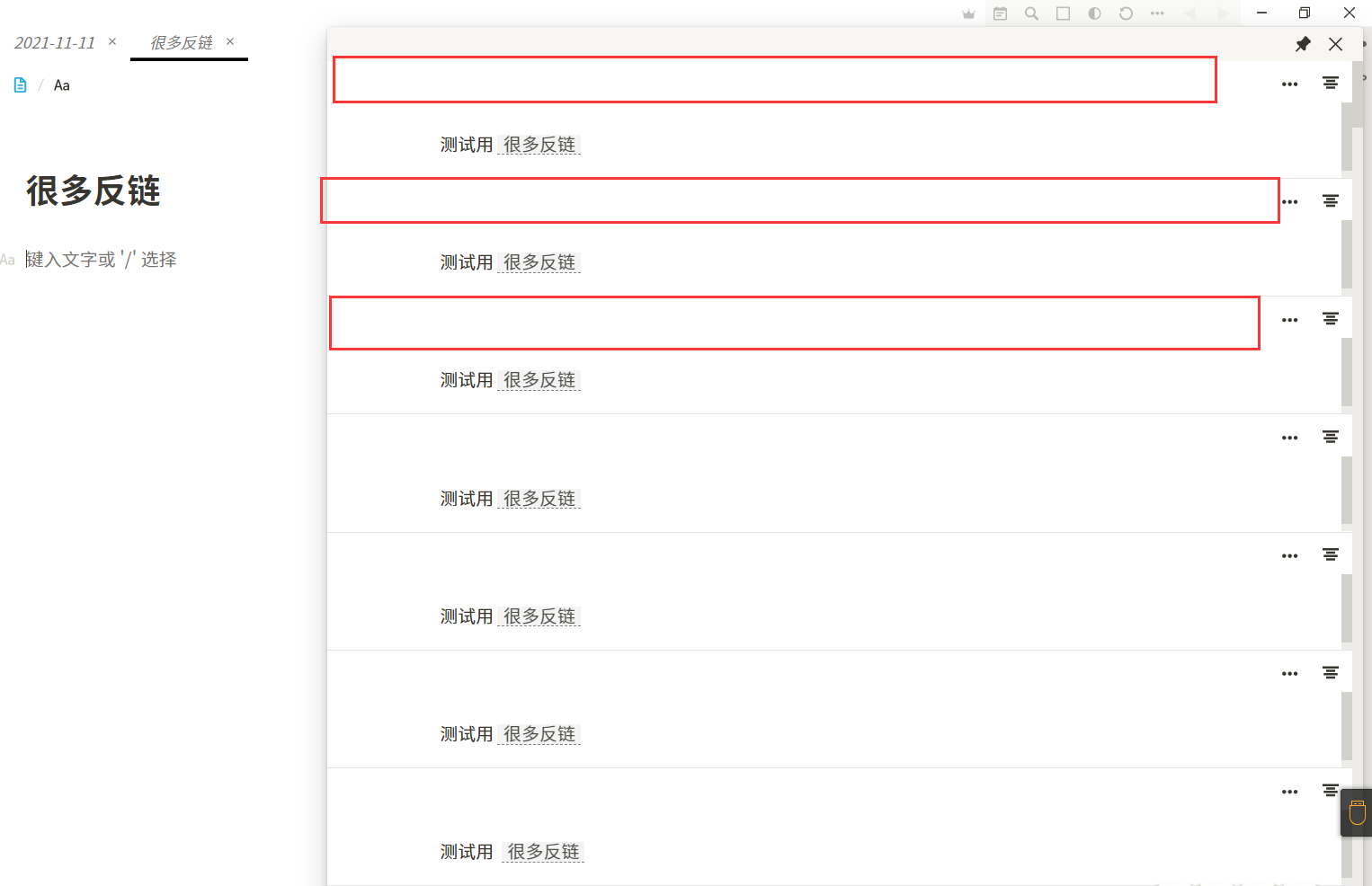Open the top toolbar three-dots menu
The width and height of the screenshot is (1372, 886).
click(x=1157, y=13)
